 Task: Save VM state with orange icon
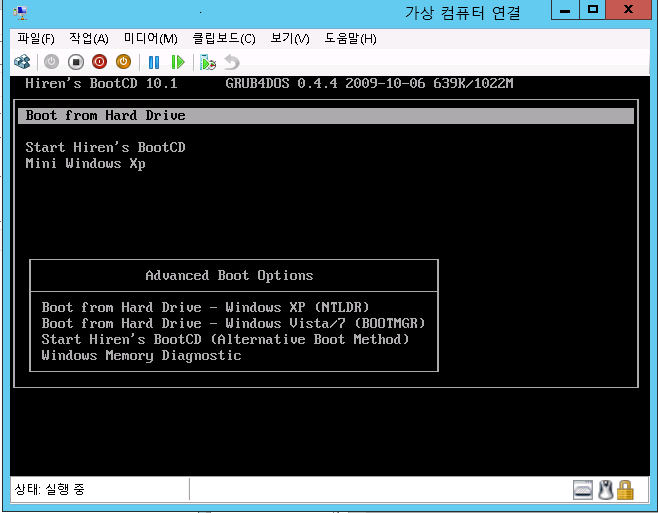coord(123,62)
